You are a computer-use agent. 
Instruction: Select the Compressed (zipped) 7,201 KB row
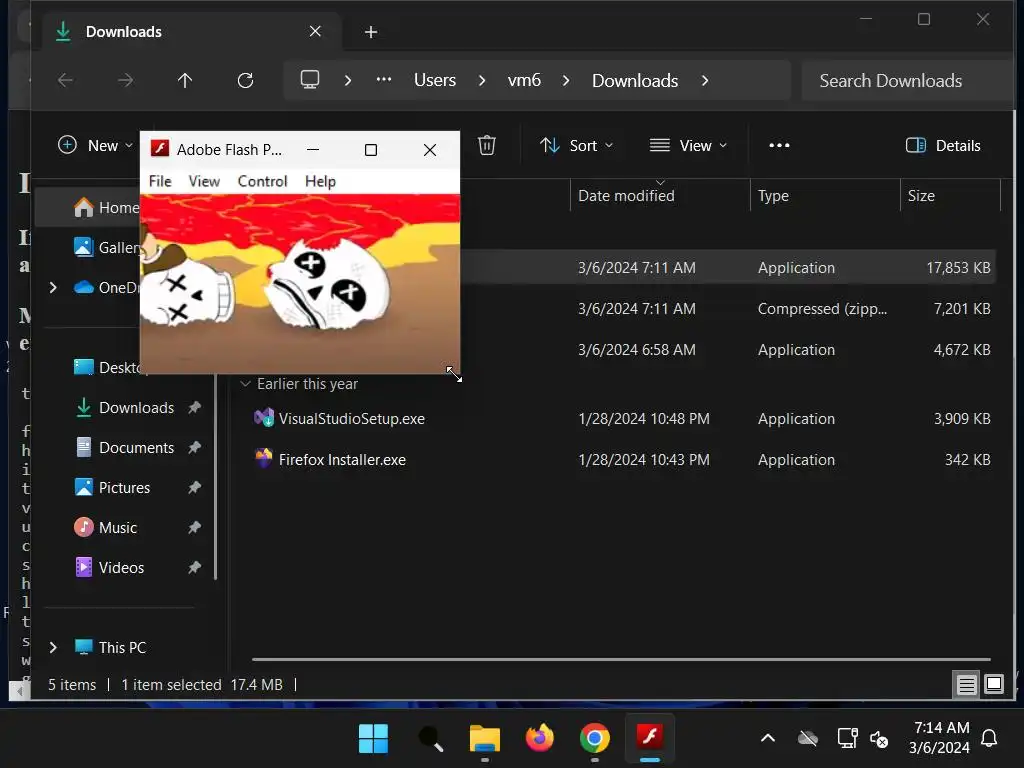pyautogui.click(x=728, y=308)
